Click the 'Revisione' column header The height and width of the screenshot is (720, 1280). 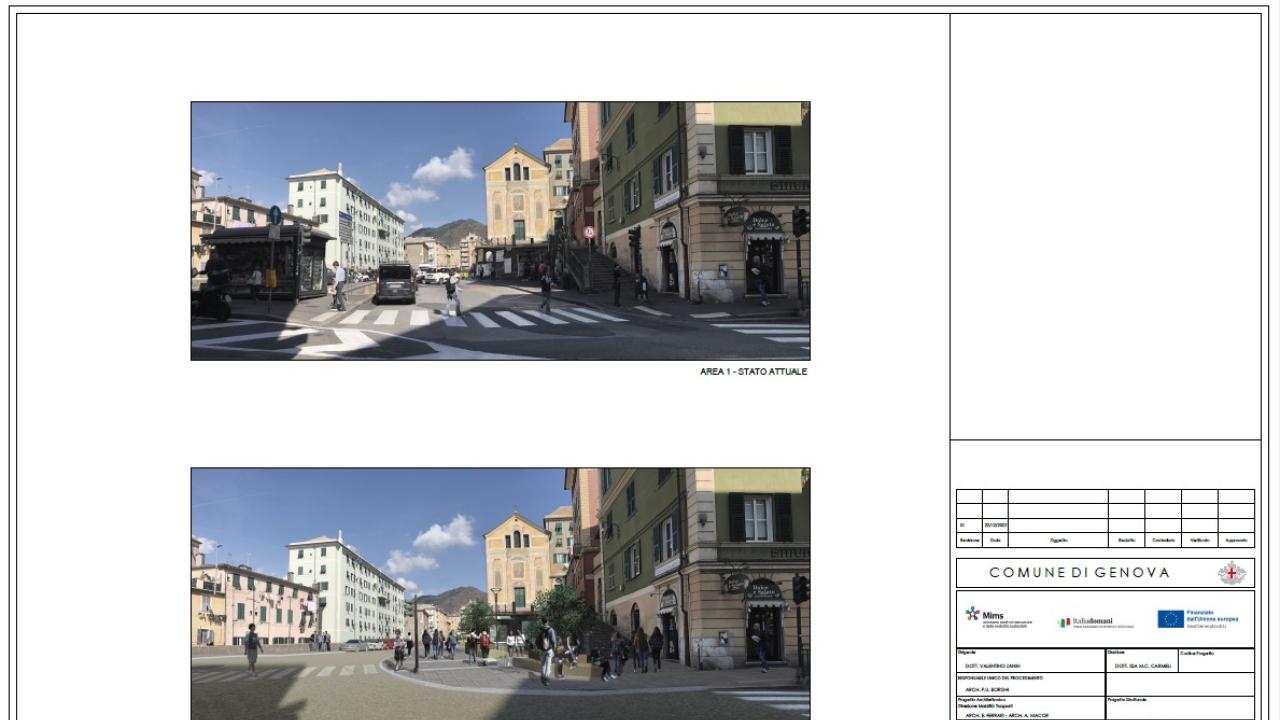969,540
